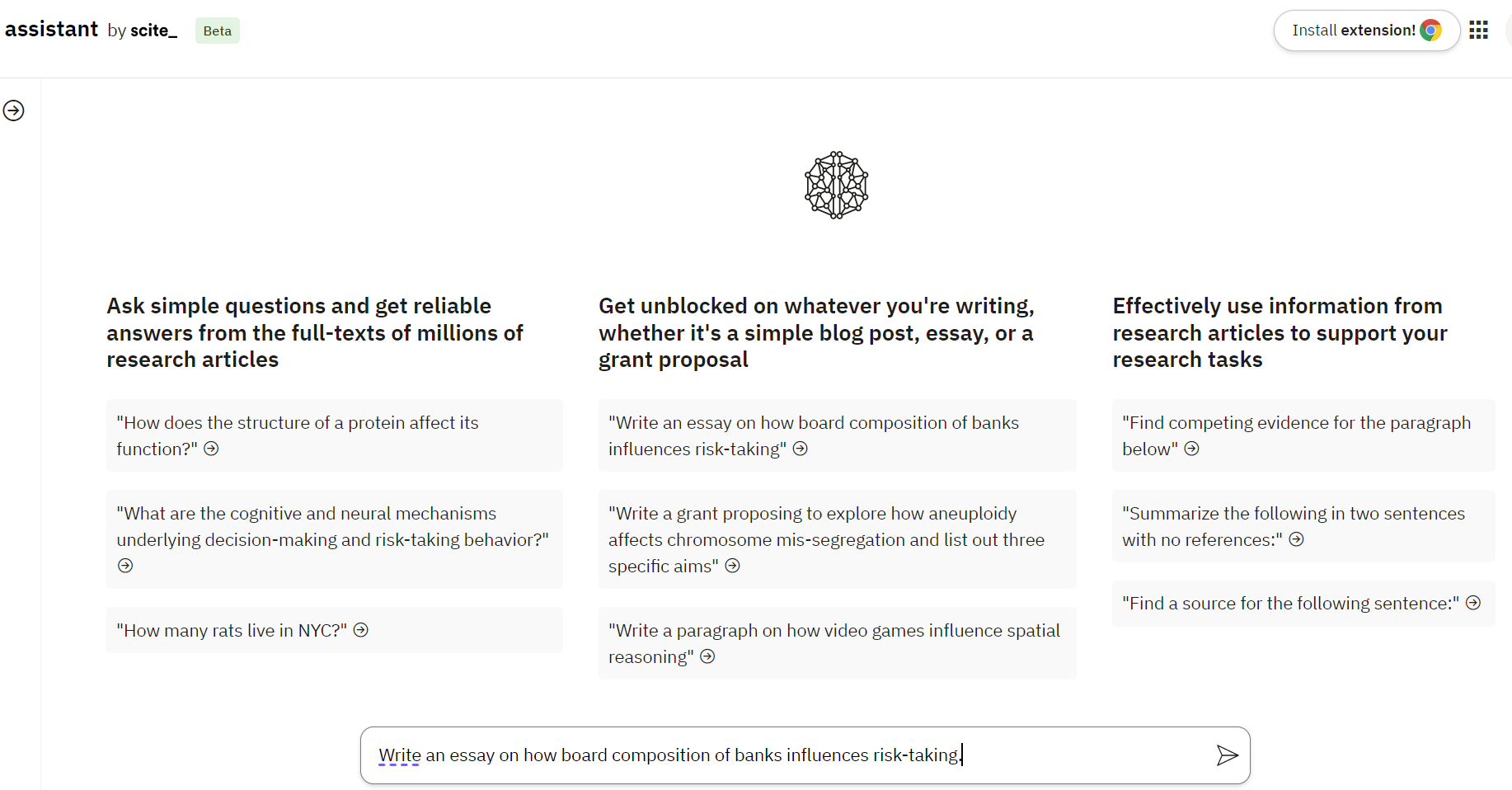Click arrow icon beside rats in NYC question
1512x790 pixels.
coord(361,630)
